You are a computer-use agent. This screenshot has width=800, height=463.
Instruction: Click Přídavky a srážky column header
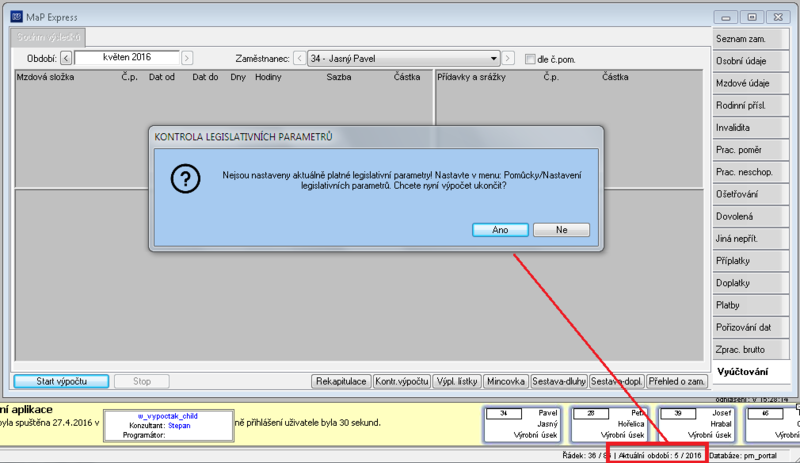coord(471,77)
